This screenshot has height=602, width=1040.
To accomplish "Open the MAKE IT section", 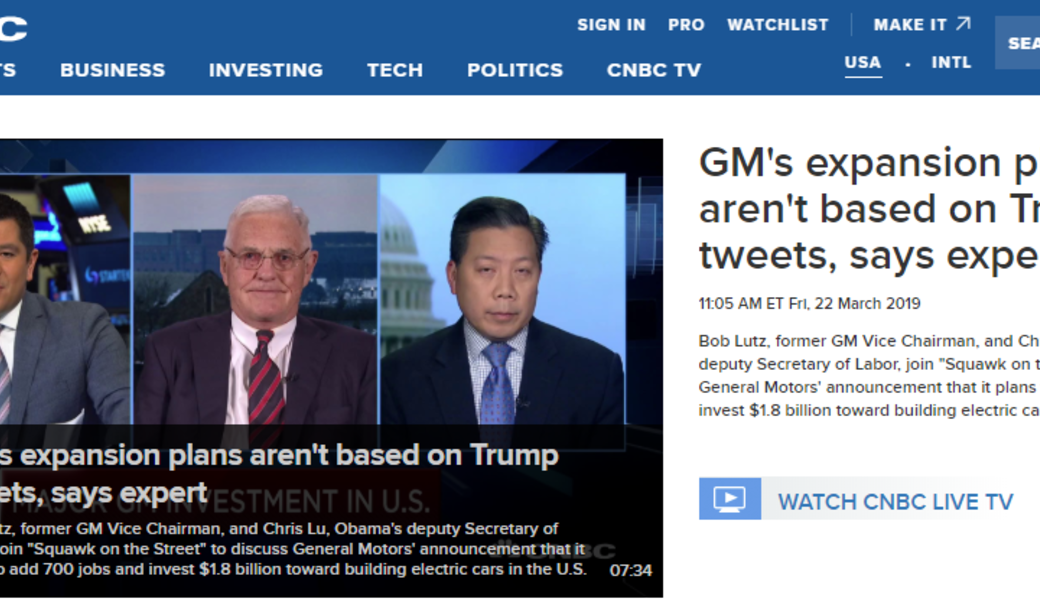I will pyautogui.click(x=908, y=24).
